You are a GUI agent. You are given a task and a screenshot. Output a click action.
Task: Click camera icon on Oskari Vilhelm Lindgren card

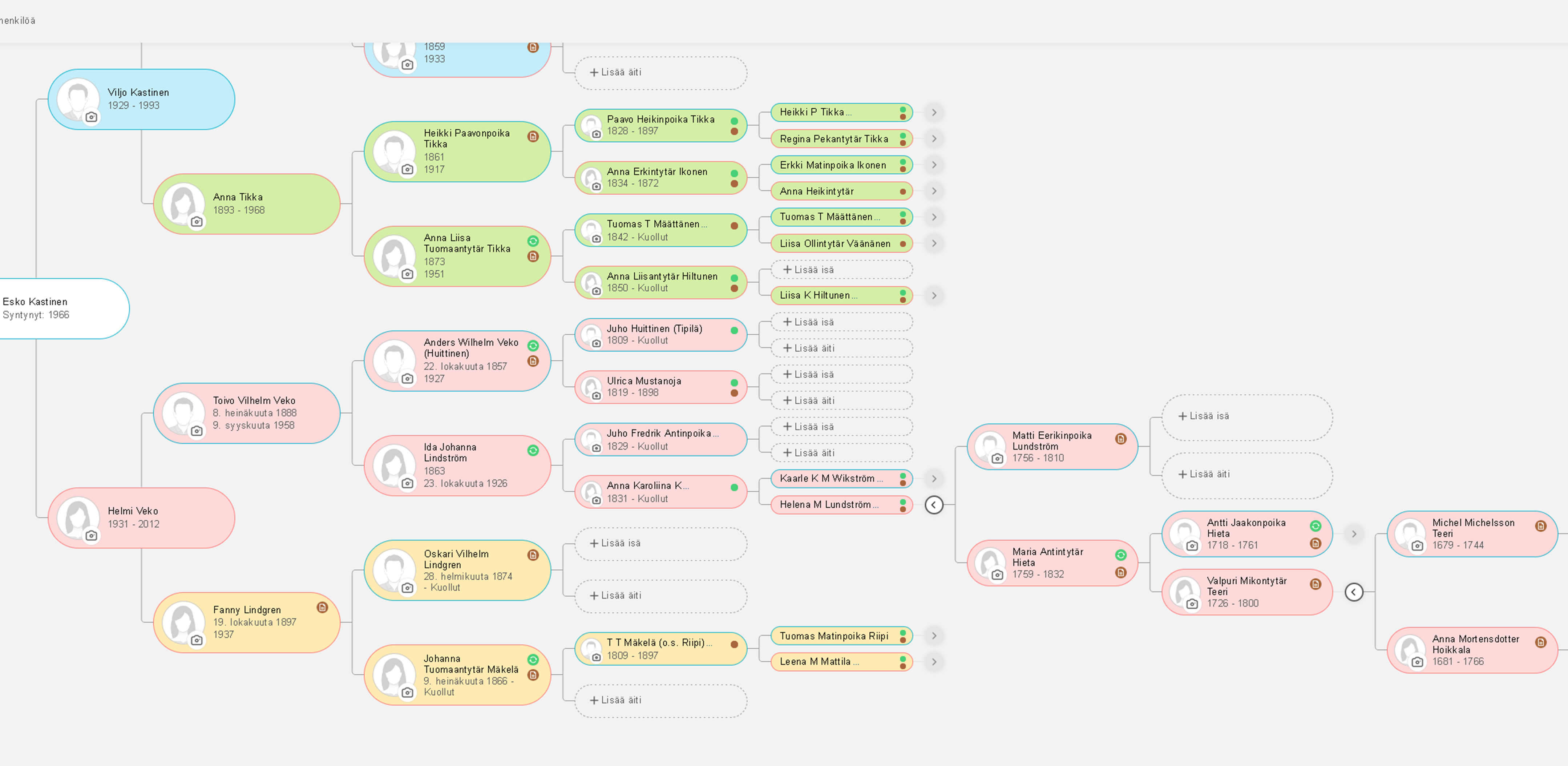click(407, 588)
